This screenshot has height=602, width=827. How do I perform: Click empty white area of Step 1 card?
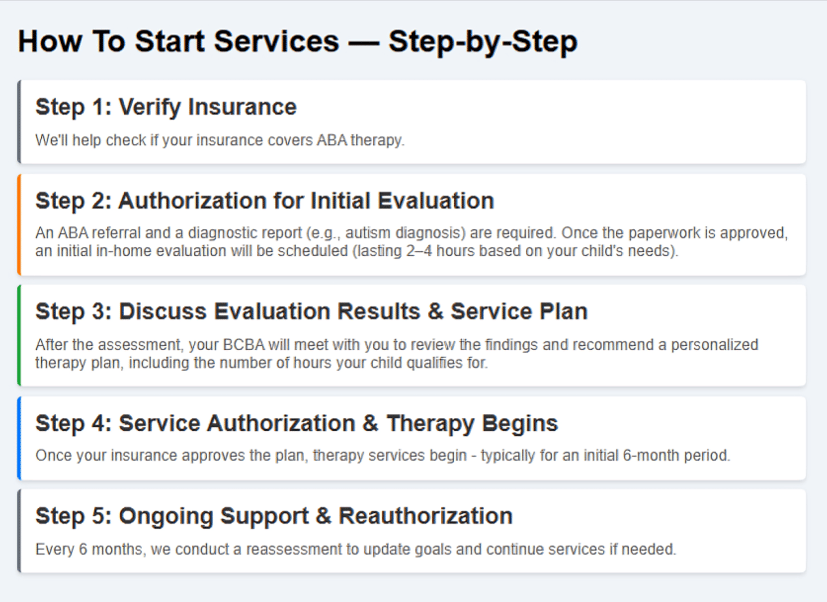point(607,122)
